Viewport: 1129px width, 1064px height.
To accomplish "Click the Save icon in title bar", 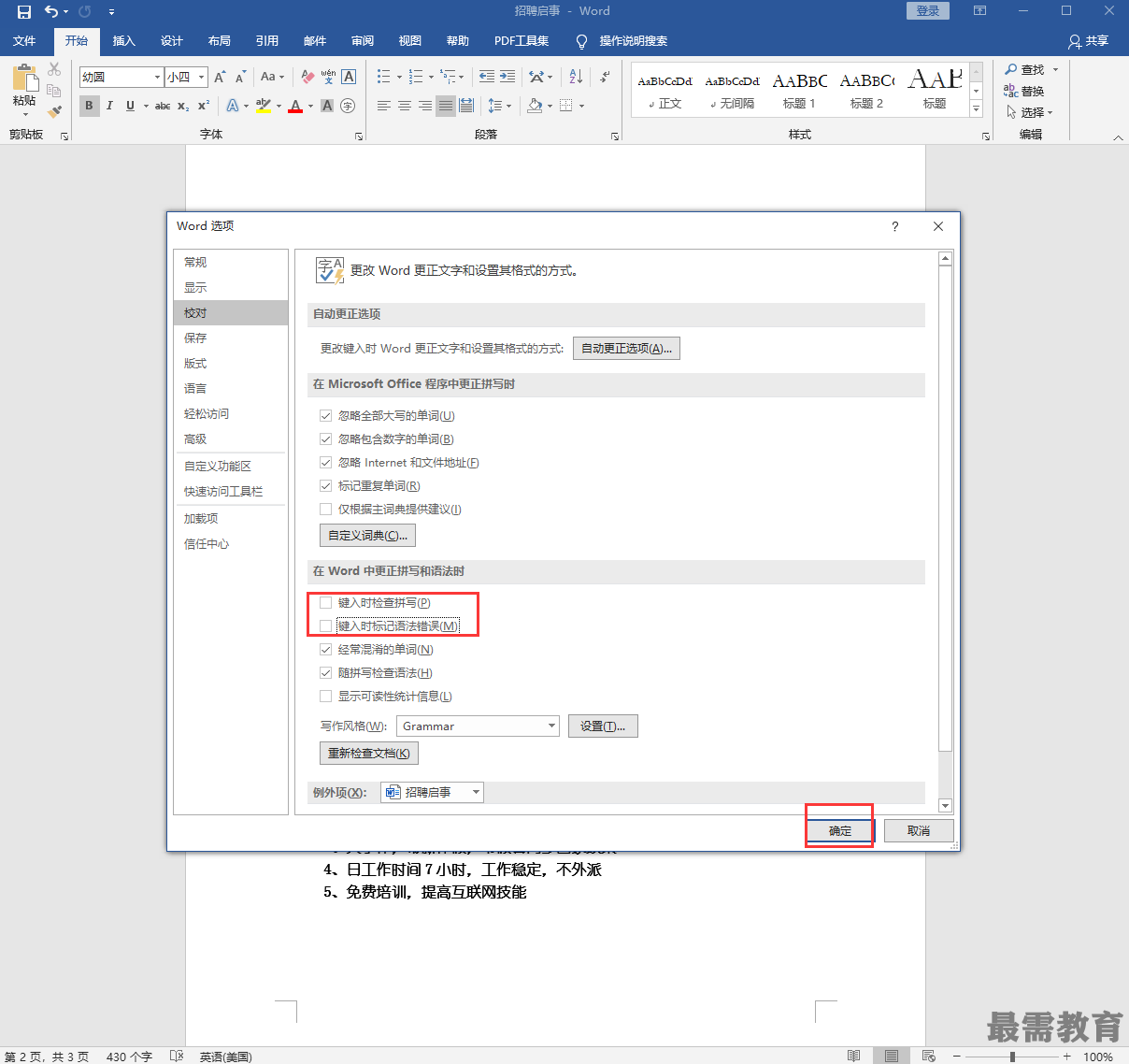I will pyautogui.click(x=23, y=11).
